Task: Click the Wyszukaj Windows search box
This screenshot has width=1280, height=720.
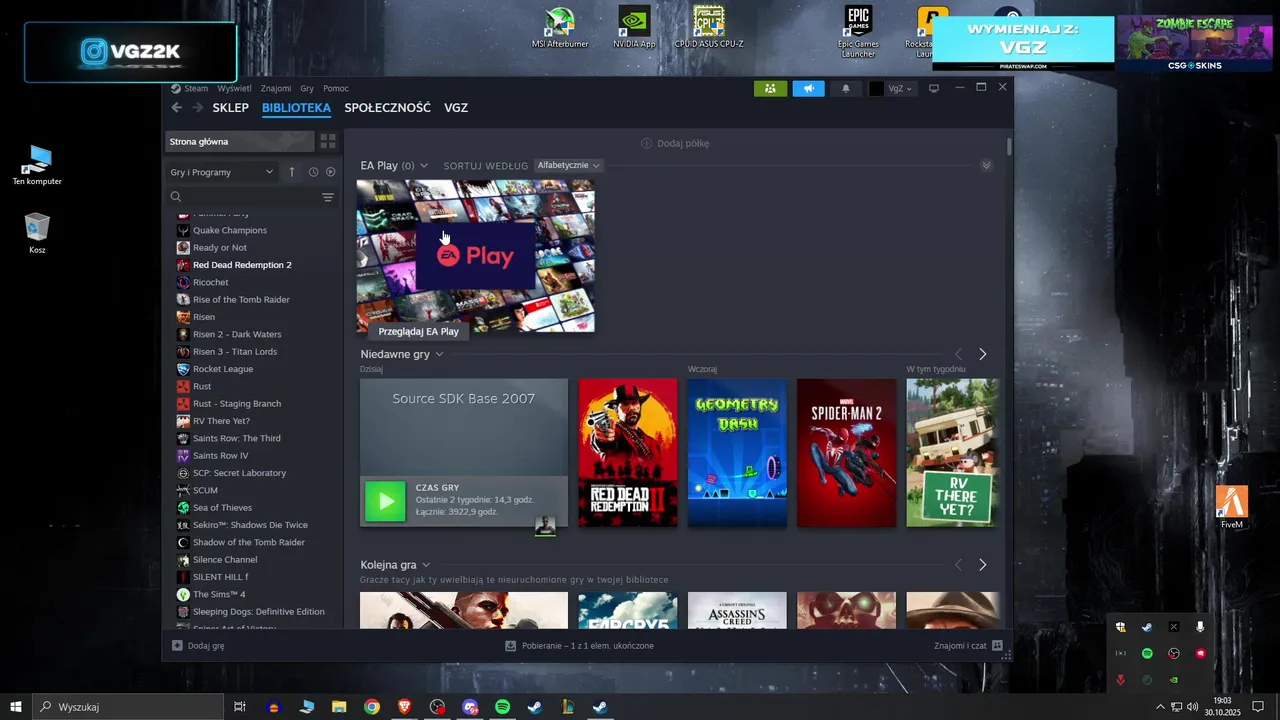Action: click(130, 707)
